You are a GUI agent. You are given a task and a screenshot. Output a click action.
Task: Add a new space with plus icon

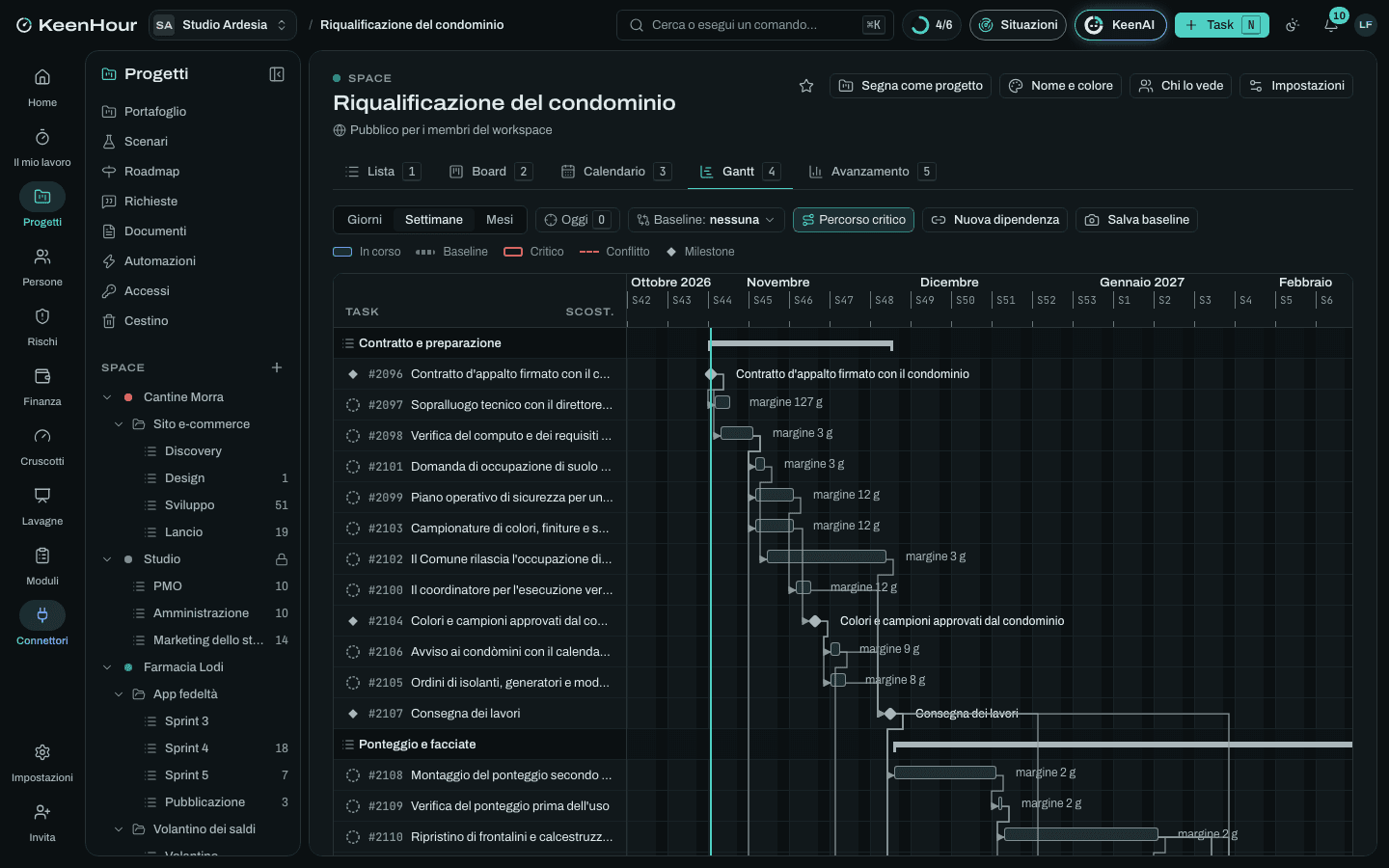[x=277, y=367]
